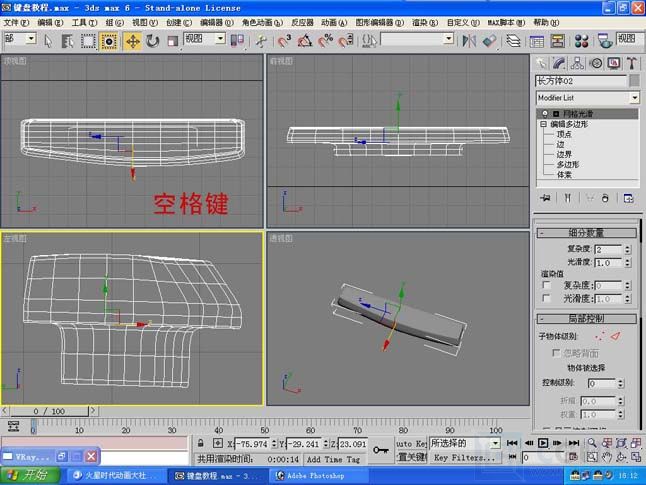Open the Align tool

(489, 41)
